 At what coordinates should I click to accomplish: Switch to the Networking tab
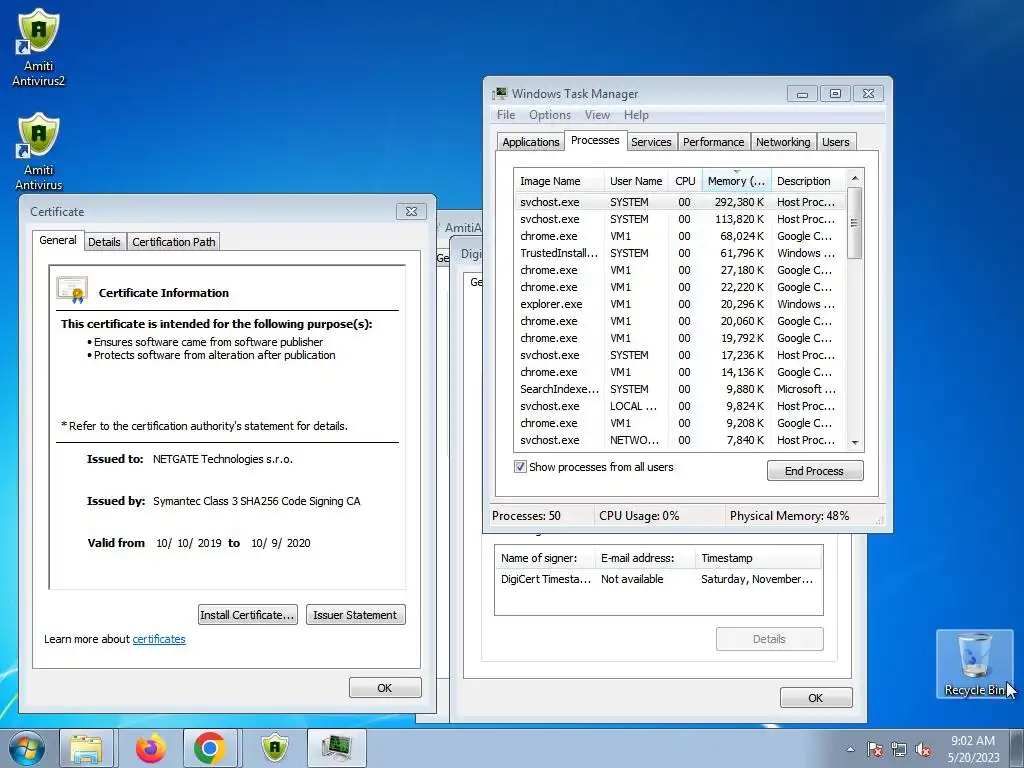[782, 142]
